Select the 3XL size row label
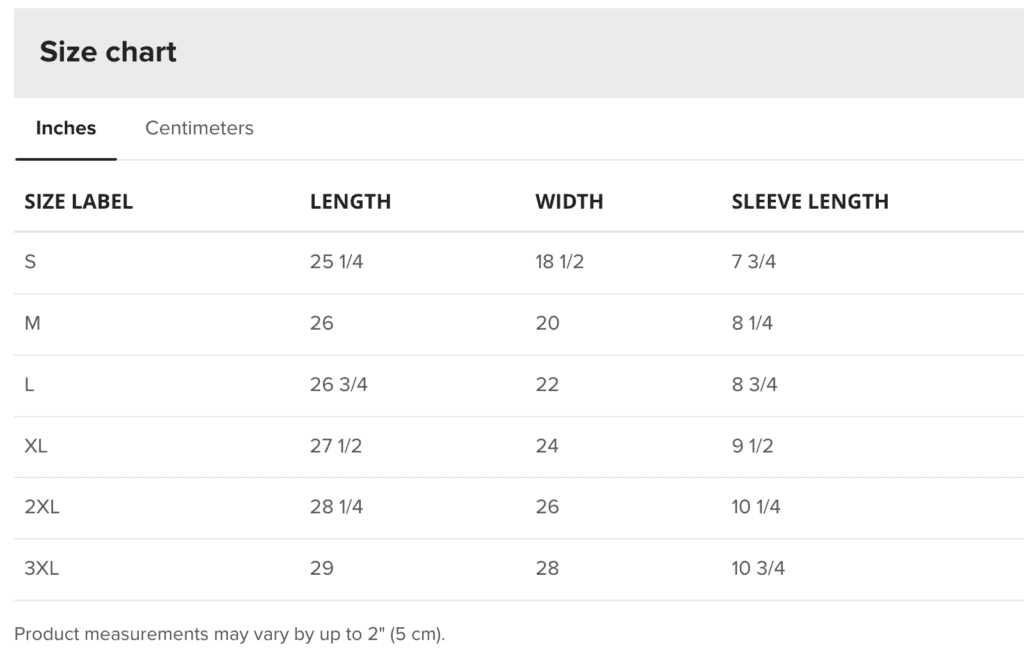The width and height of the screenshot is (1024, 672). click(42, 568)
